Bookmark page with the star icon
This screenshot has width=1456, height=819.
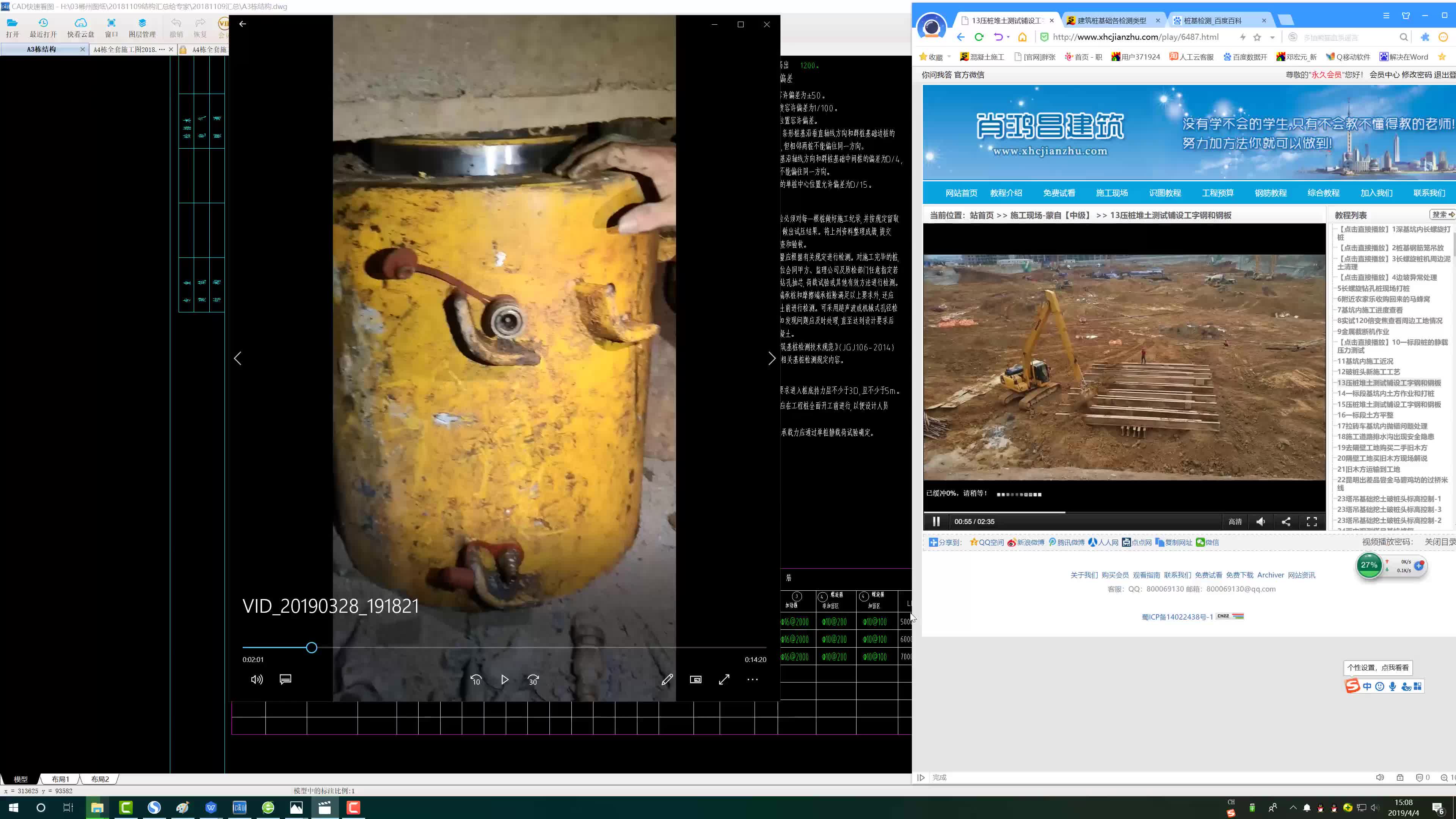coord(1257,37)
